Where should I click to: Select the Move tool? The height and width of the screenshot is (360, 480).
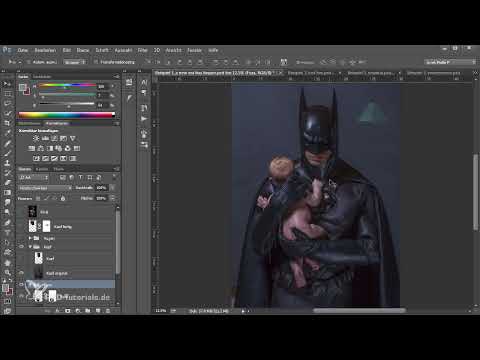[x=7, y=83]
